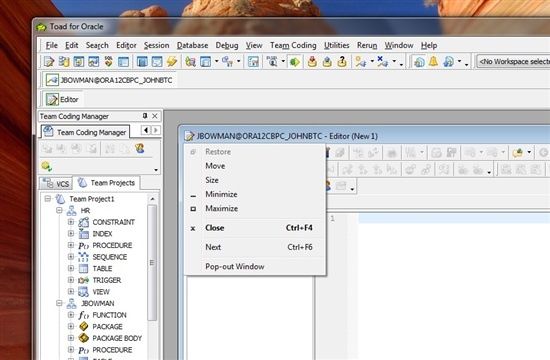550x360 pixels.
Task: Click the green binoculars object search icon
Action: (190, 62)
